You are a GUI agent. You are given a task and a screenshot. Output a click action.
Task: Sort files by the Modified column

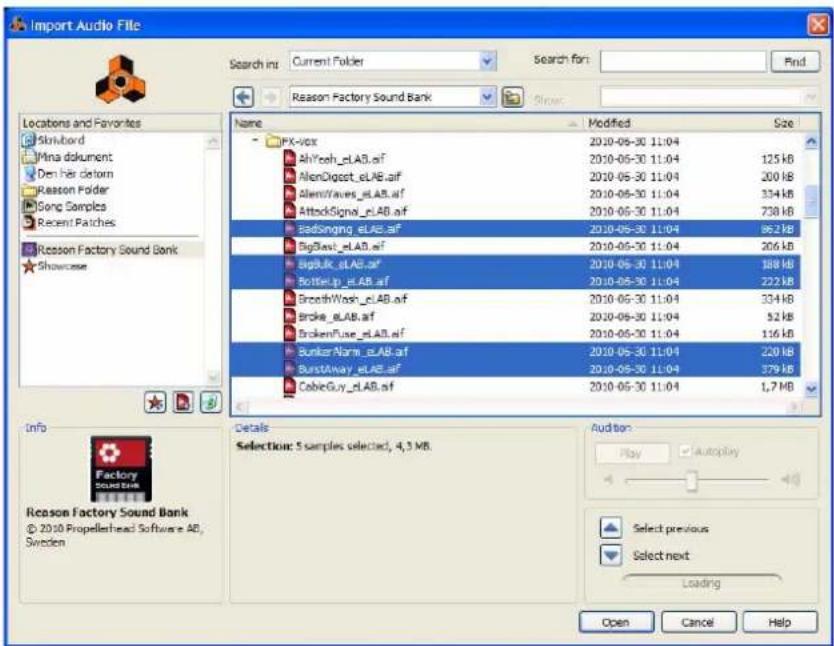[611, 120]
